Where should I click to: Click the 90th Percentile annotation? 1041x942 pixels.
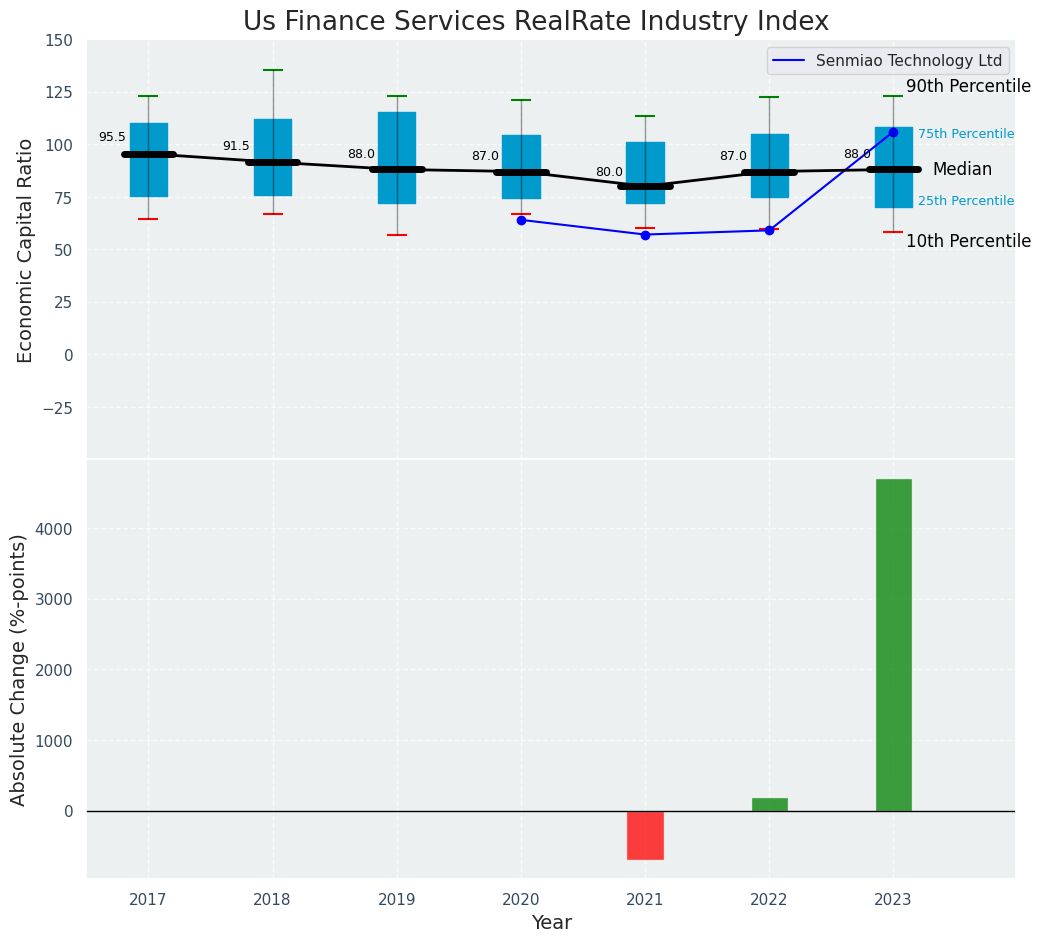tap(967, 87)
